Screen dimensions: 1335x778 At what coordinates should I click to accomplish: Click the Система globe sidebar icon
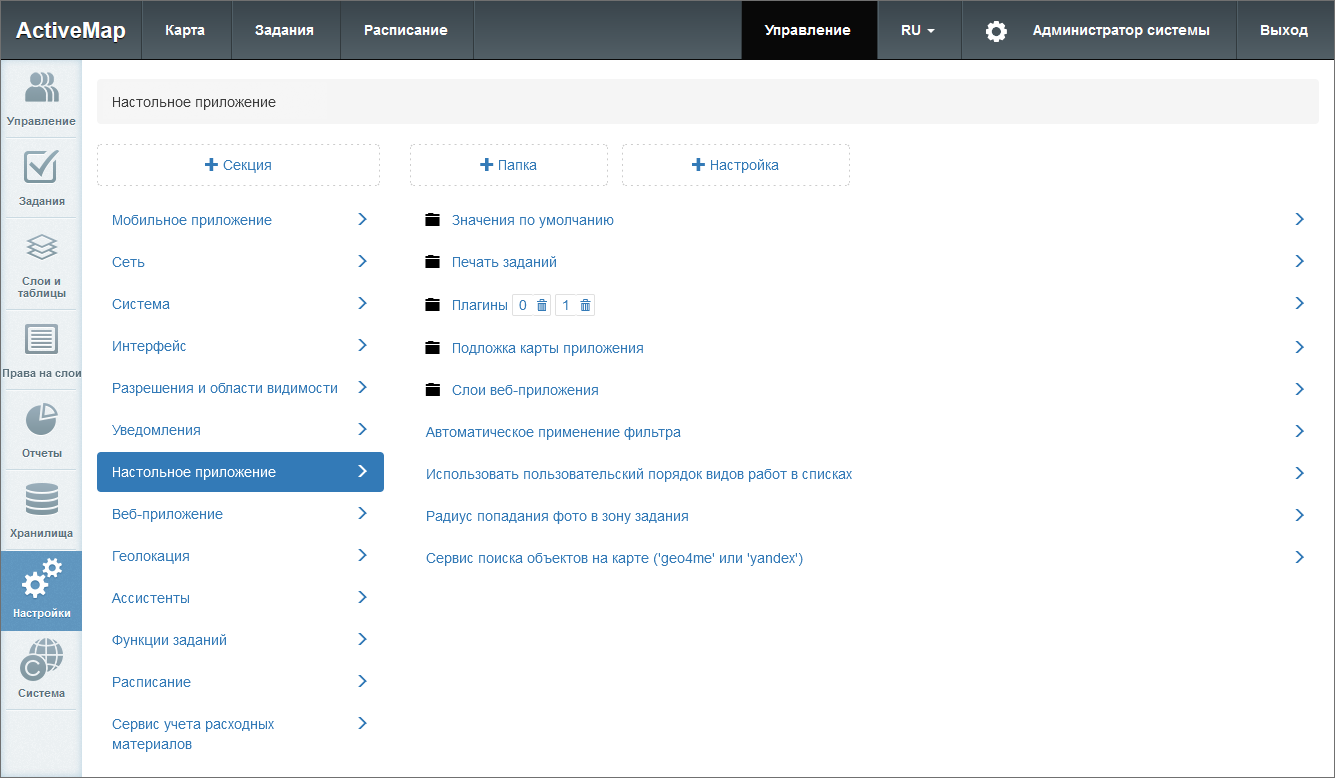(41, 661)
